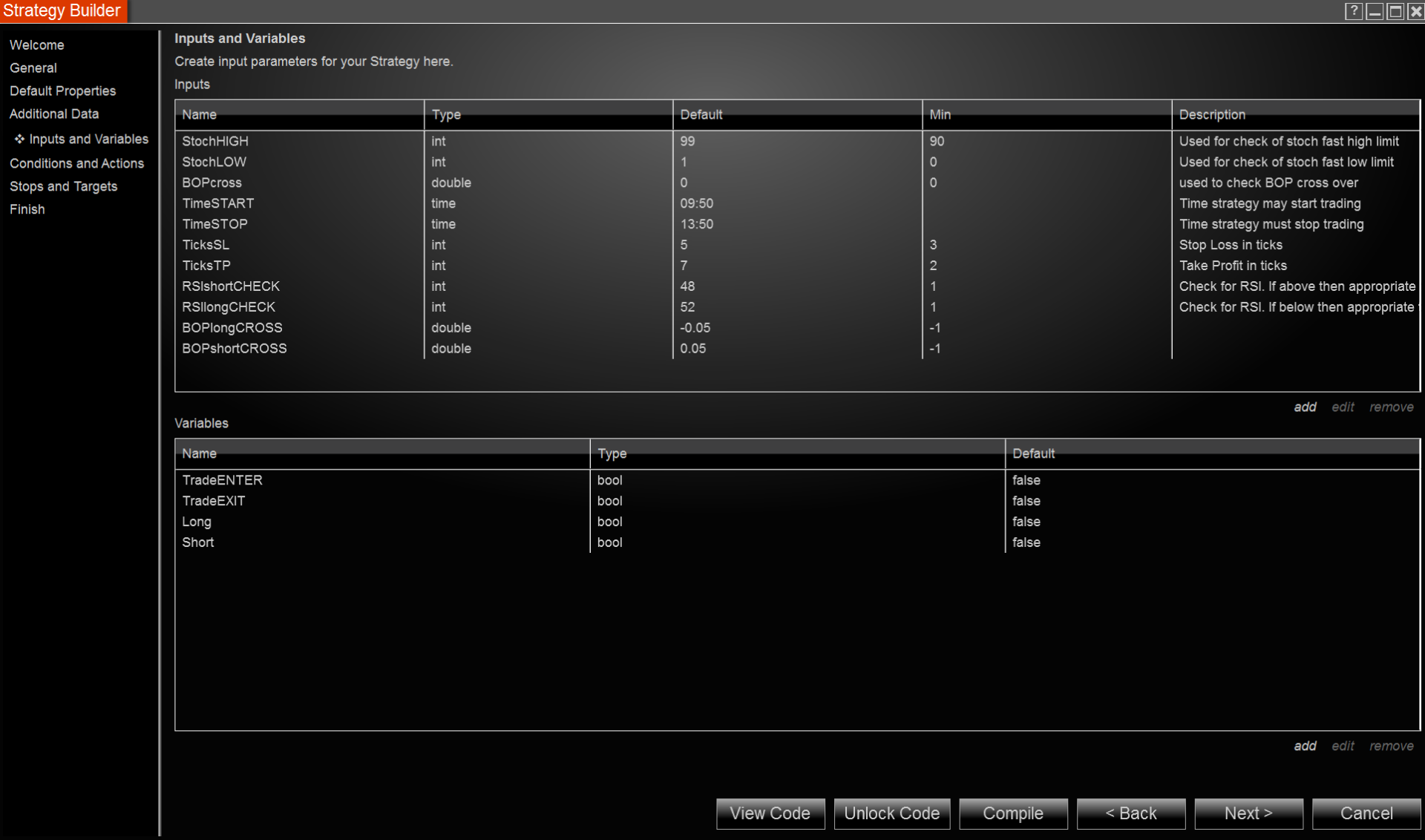Open the Welcome page in sidebar
Screen dimensions: 1425x840
pos(36,45)
